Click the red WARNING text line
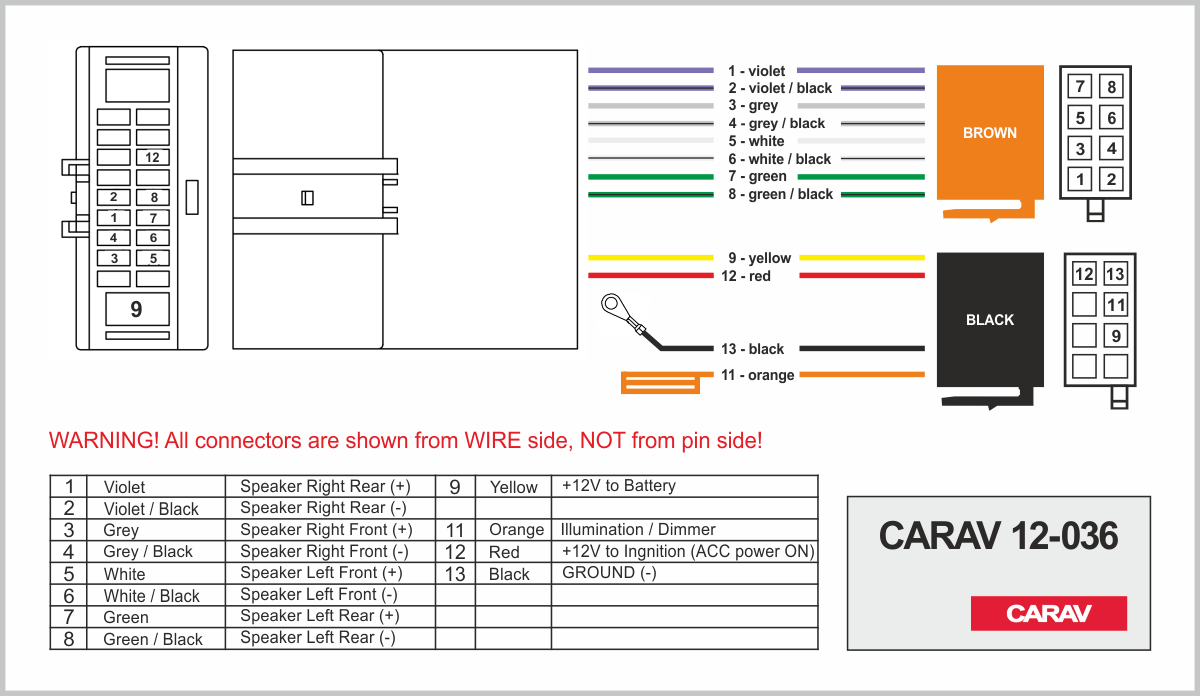 [x=405, y=441]
